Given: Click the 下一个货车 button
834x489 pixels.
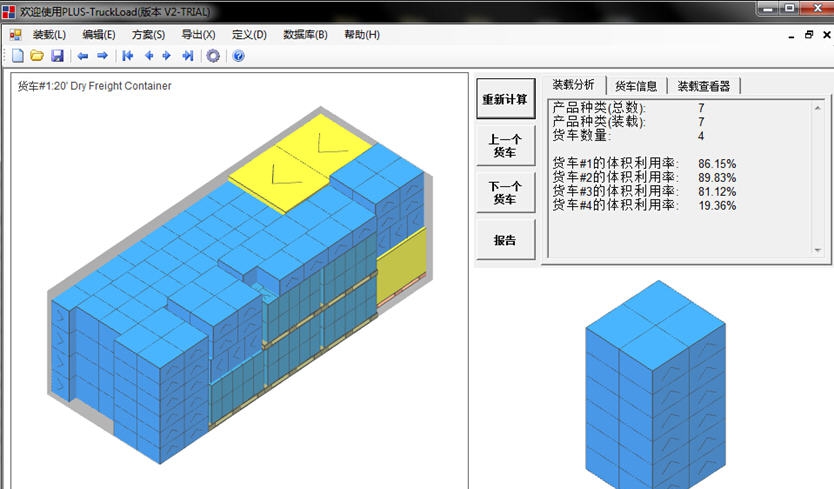Looking at the screenshot, I should point(505,193).
